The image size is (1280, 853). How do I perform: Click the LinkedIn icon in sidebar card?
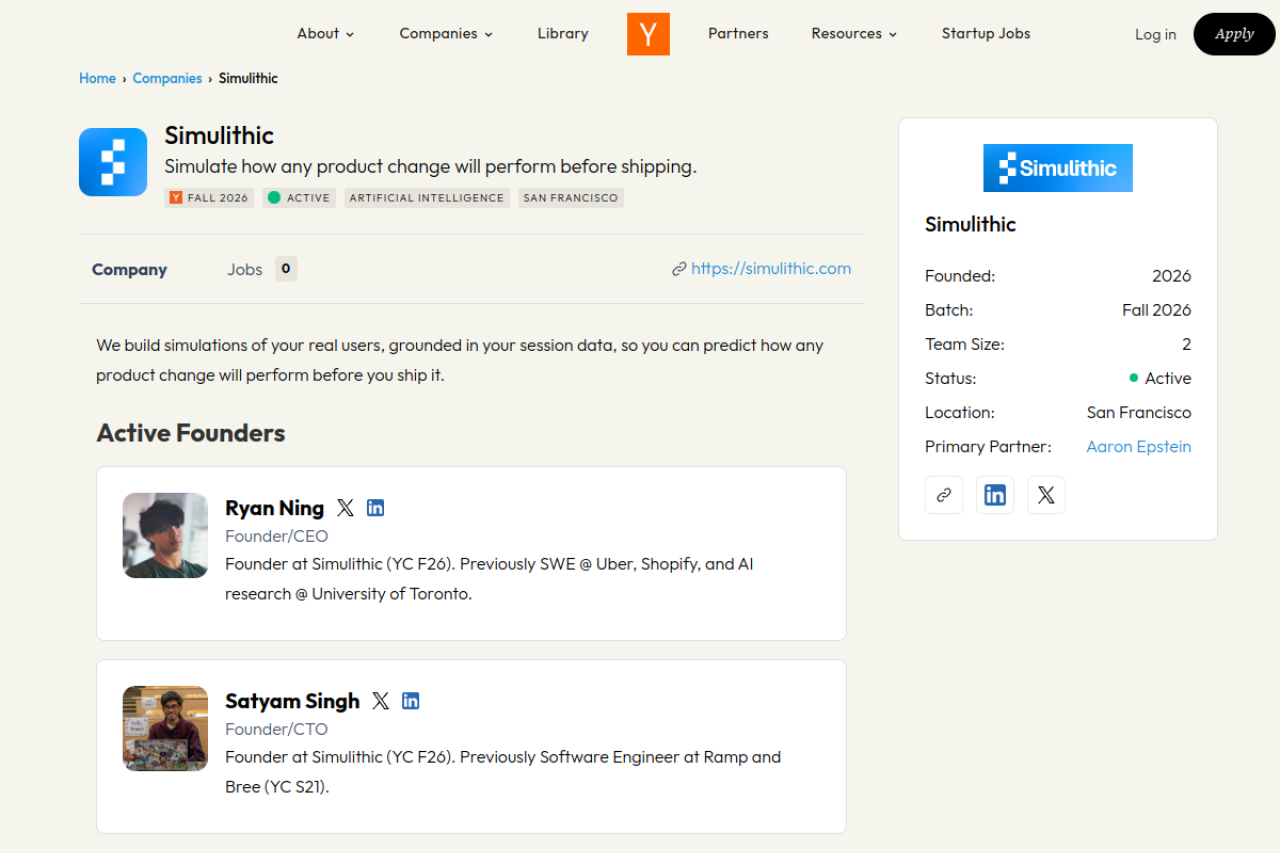tap(995, 495)
